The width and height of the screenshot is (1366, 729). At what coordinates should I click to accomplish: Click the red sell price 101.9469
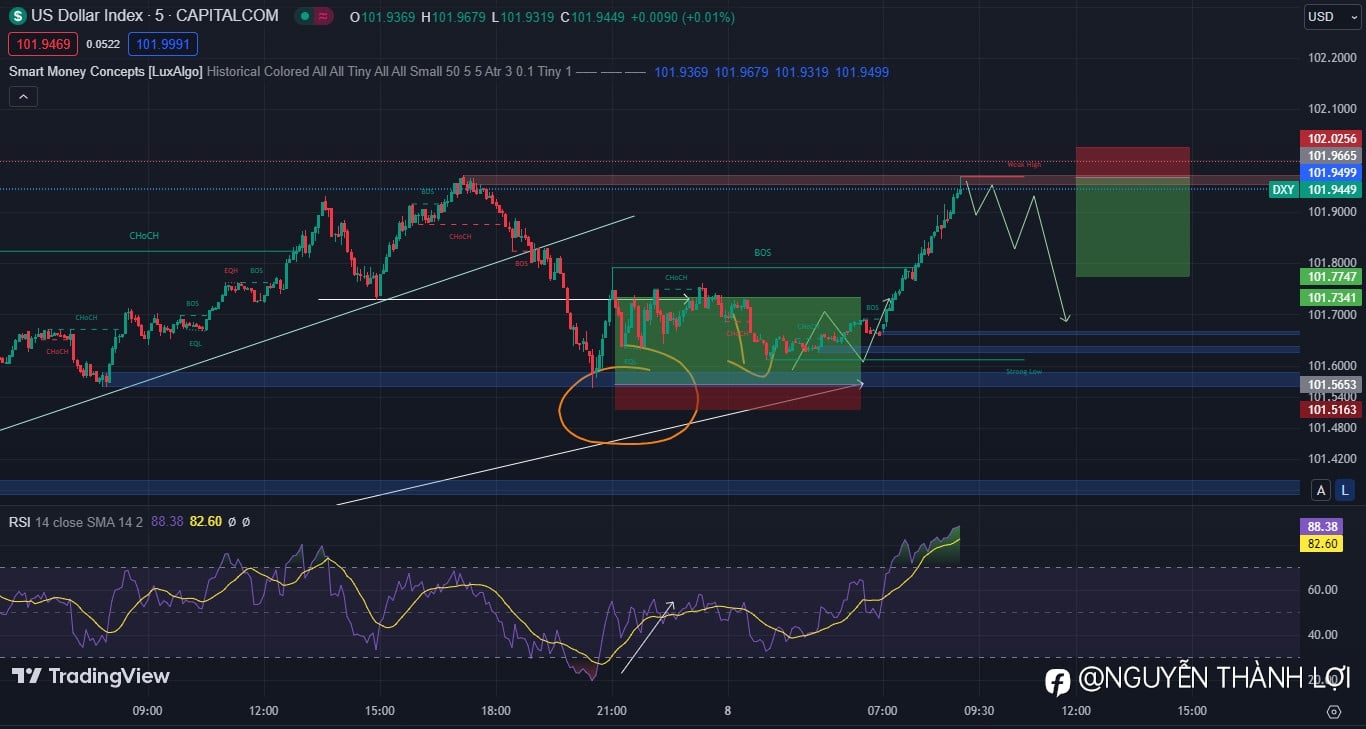click(x=43, y=44)
